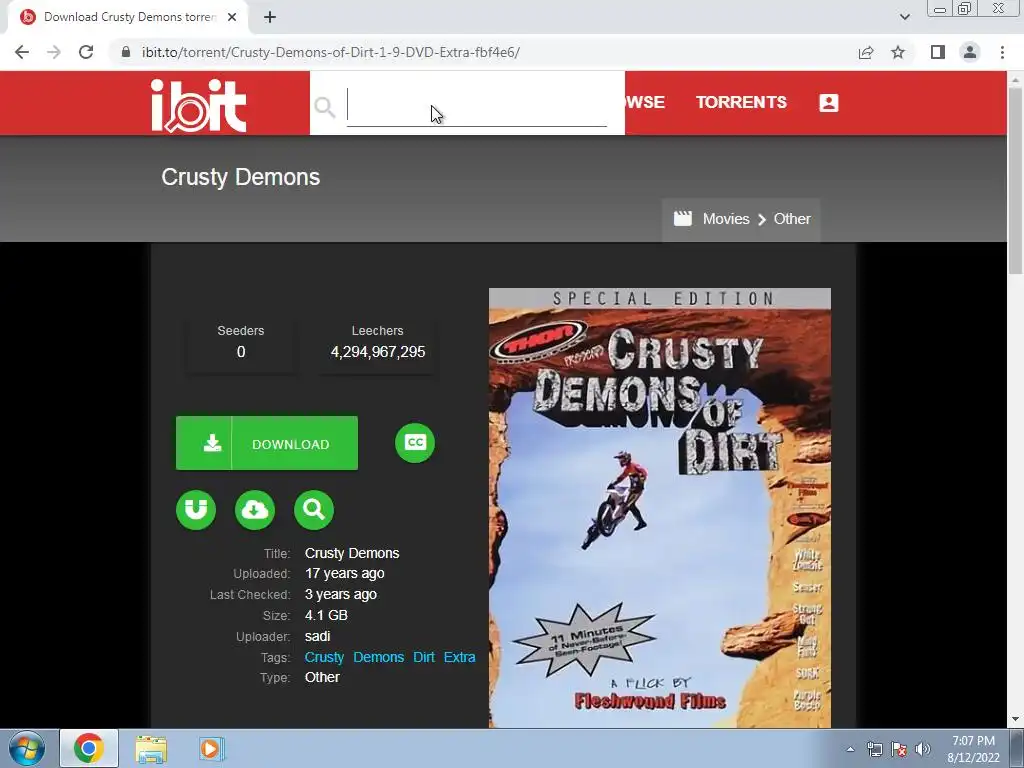Open the File Explorer taskbar icon

[x=152, y=748]
